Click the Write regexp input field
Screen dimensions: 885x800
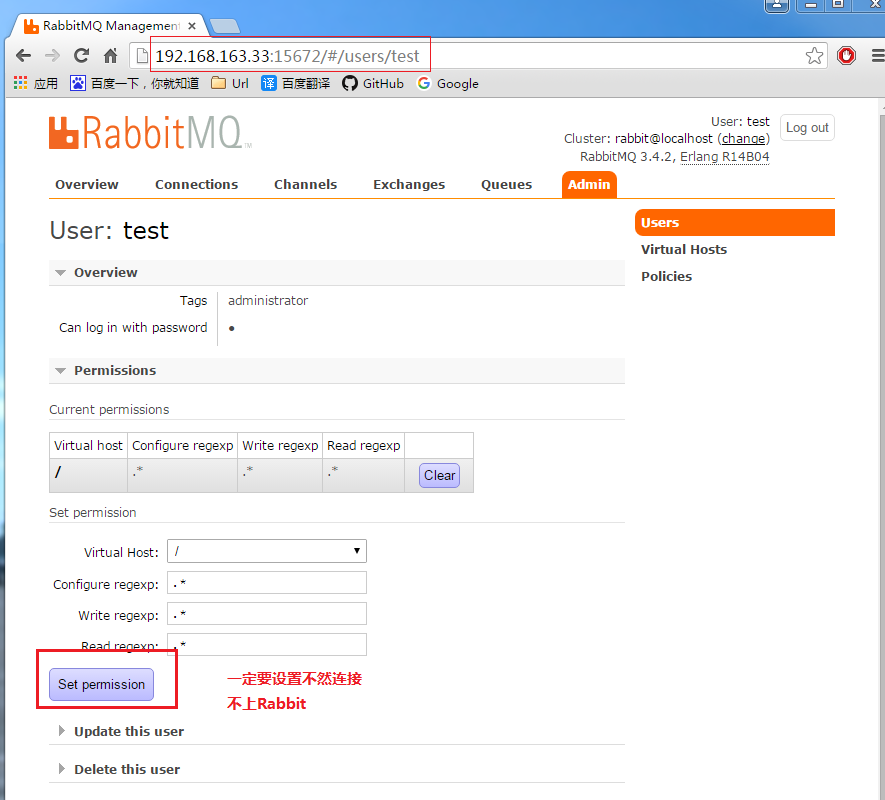[267, 614]
